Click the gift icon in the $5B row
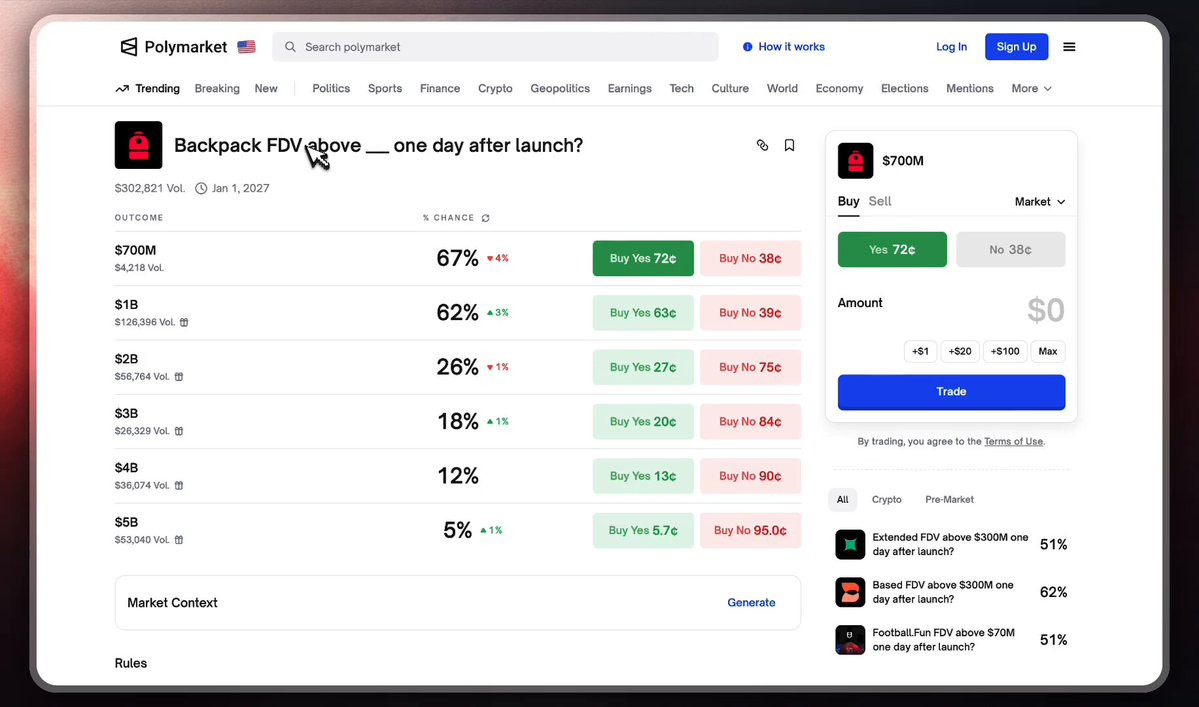 [x=179, y=540]
